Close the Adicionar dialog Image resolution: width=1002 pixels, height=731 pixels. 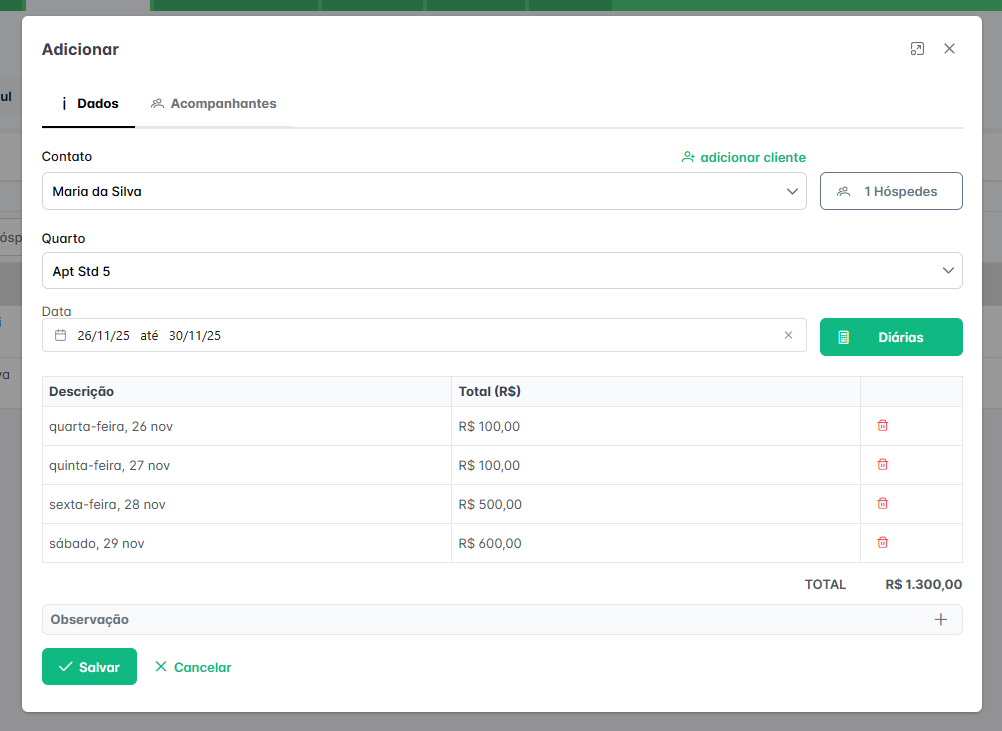coord(949,49)
